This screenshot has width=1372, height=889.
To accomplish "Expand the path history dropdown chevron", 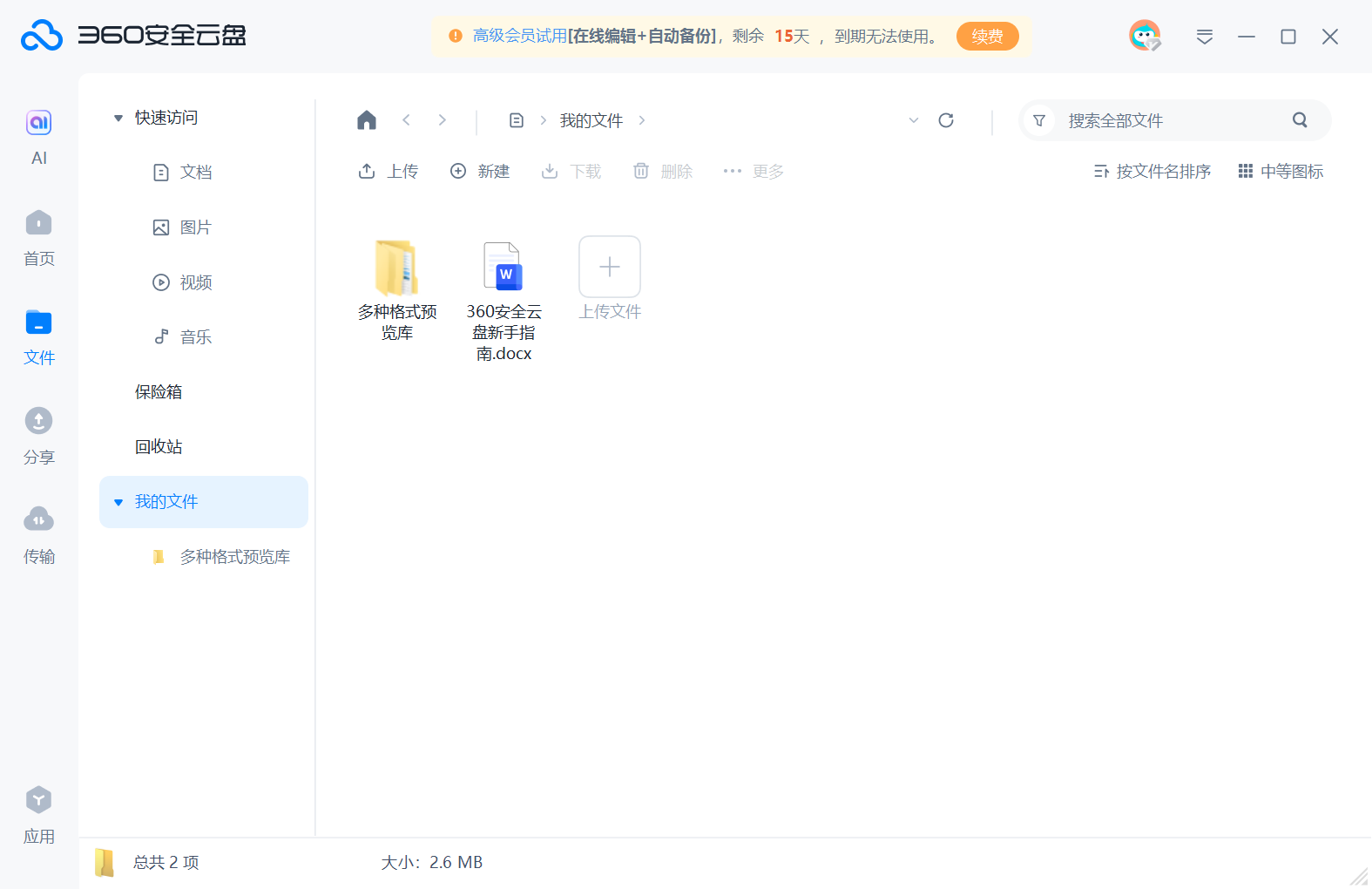I will (914, 120).
